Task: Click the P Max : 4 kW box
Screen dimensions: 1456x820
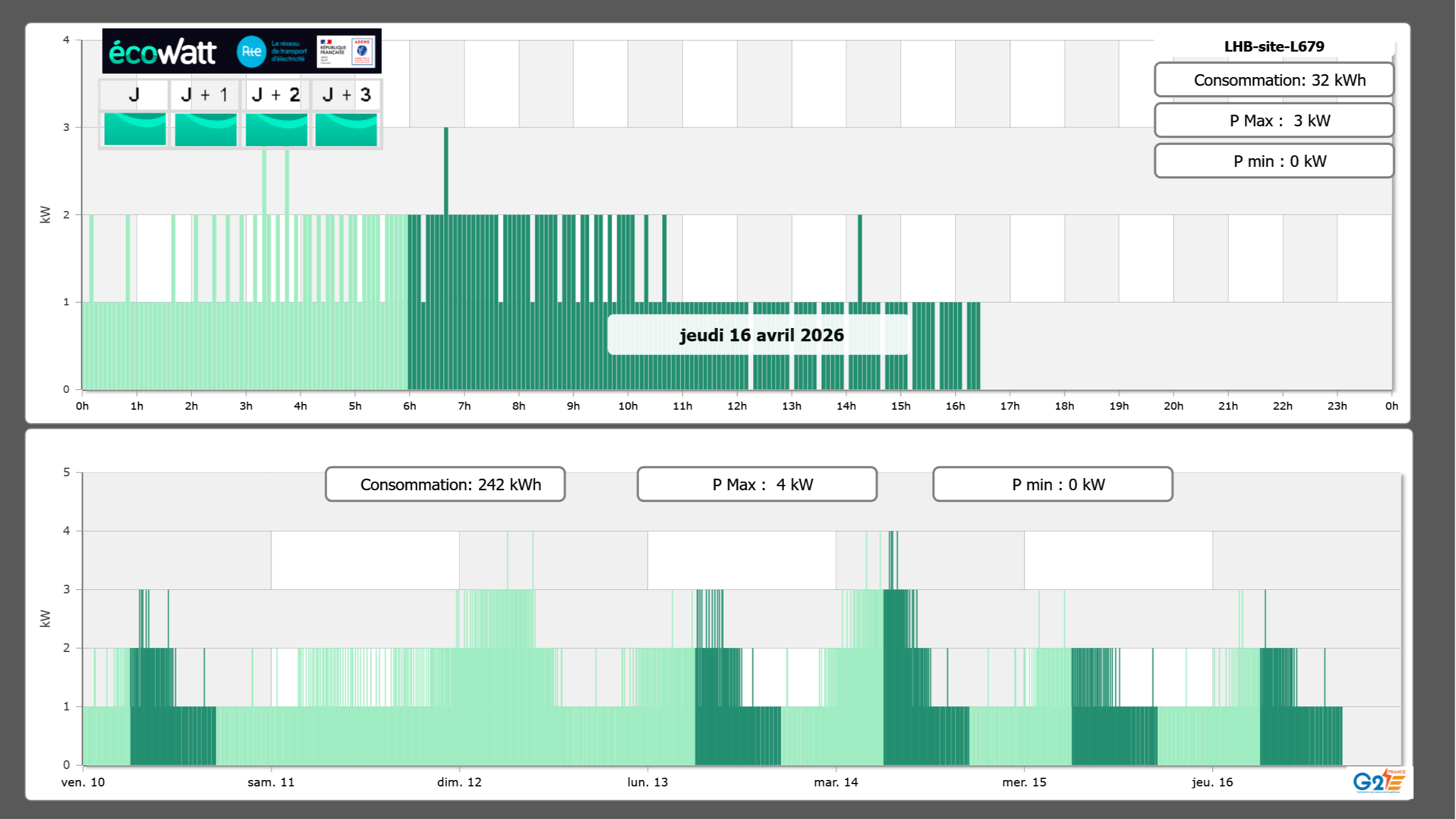Action: click(x=757, y=484)
